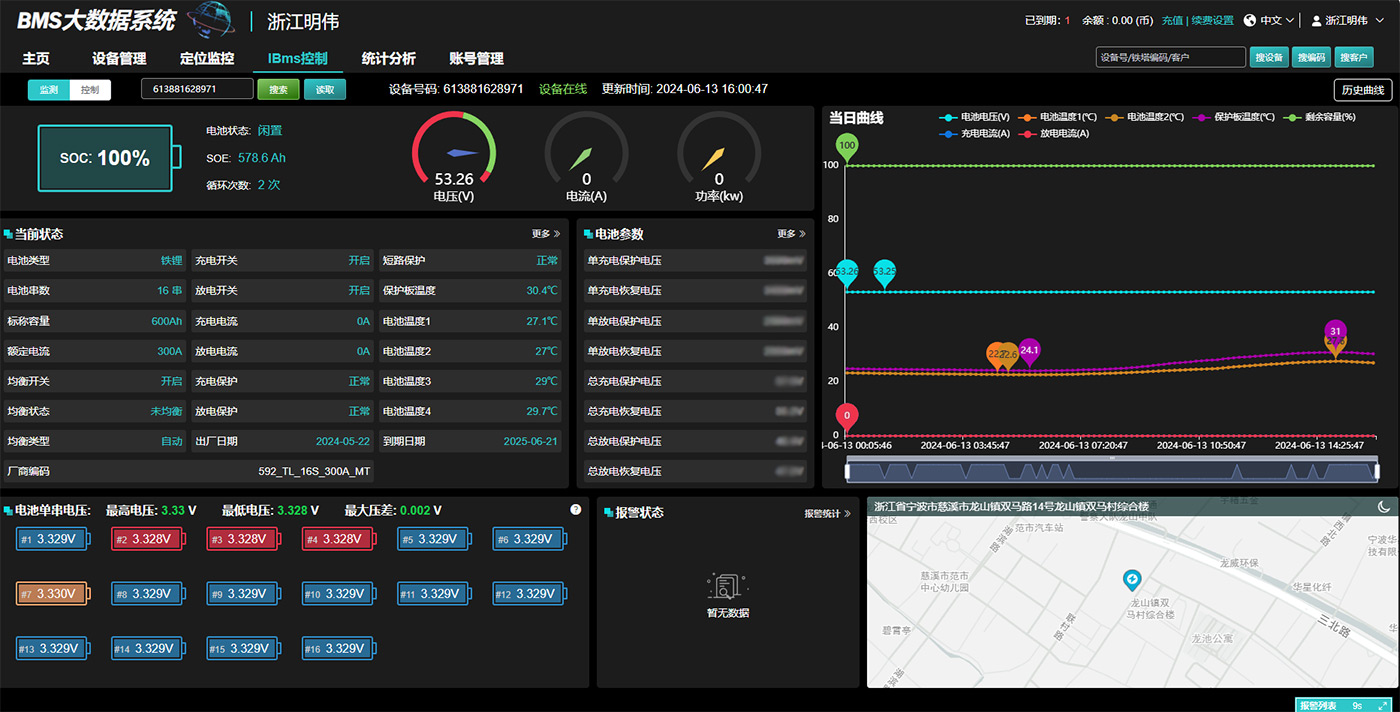The height and width of the screenshot is (712, 1400).
Task: Click the empty alarm data document icon
Action: [727, 586]
